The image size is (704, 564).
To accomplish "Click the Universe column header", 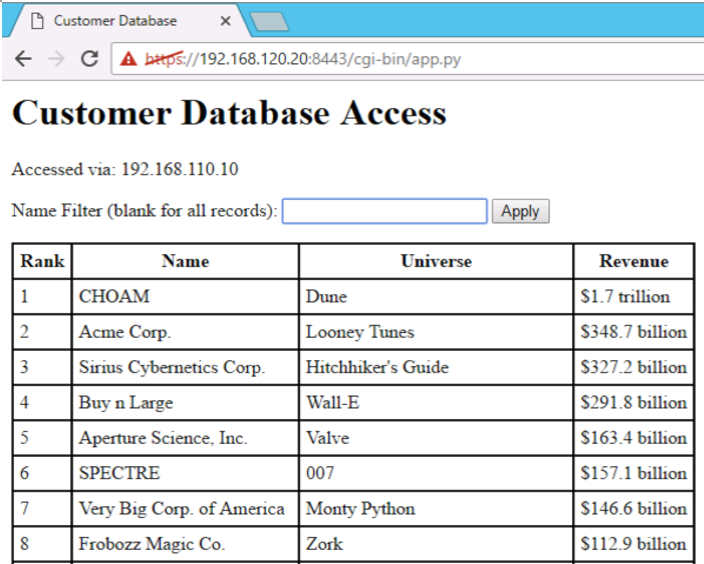I will point(435,261).
